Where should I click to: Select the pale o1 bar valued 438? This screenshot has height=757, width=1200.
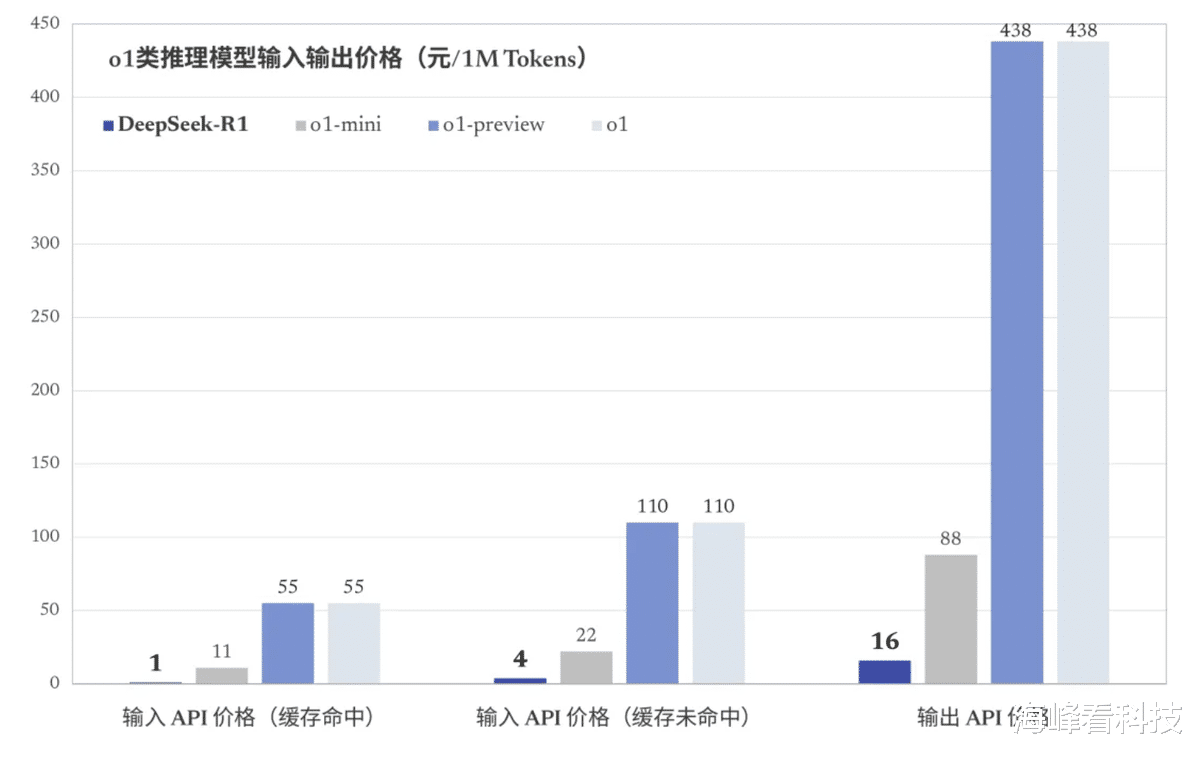point(1083,363)
